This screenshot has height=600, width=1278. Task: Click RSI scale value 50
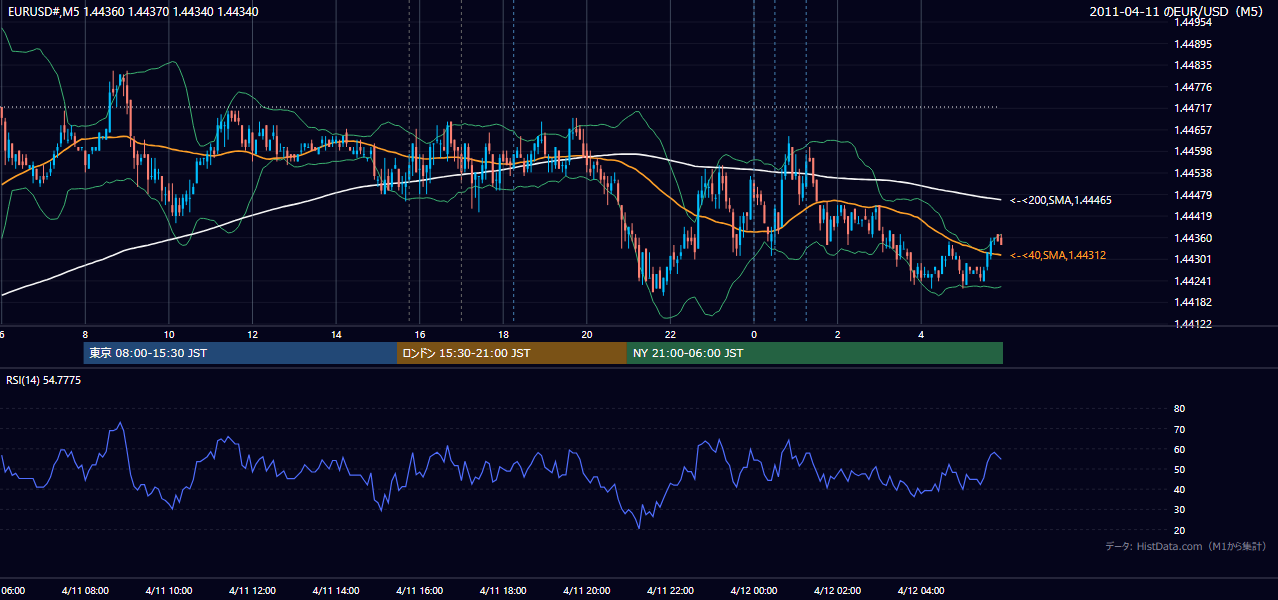(1179, 469)
